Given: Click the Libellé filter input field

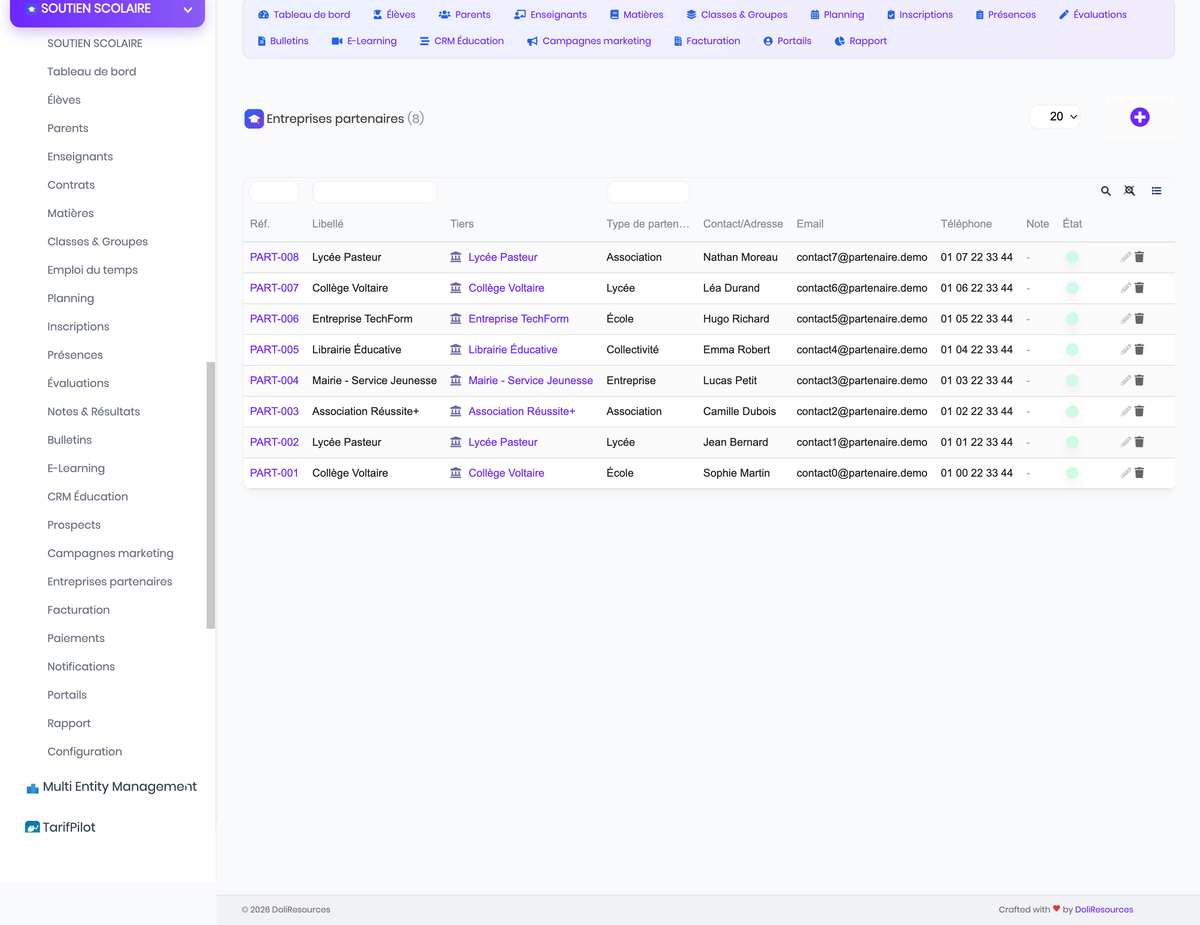Looking at the screenshot, I should (374, 192).
